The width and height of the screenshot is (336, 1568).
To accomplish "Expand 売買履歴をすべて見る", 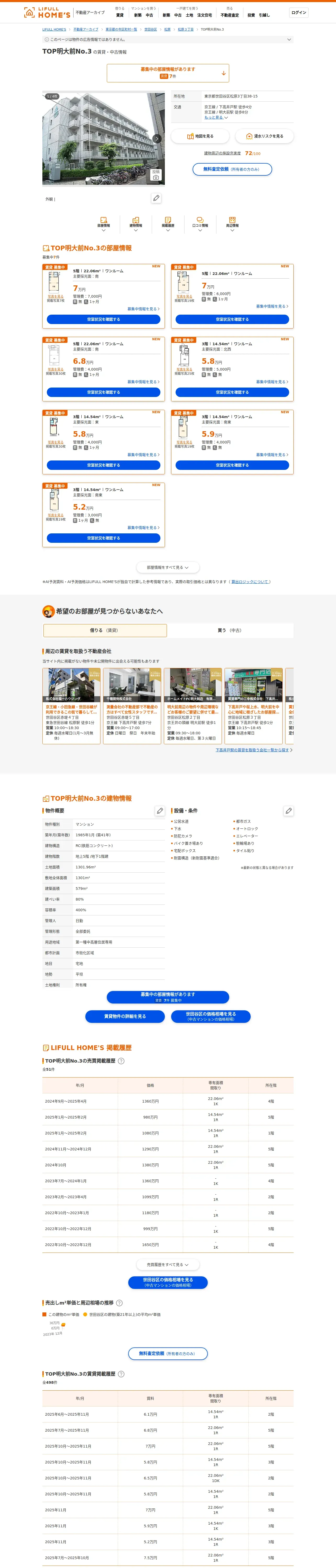I will tap(168, 1264).
